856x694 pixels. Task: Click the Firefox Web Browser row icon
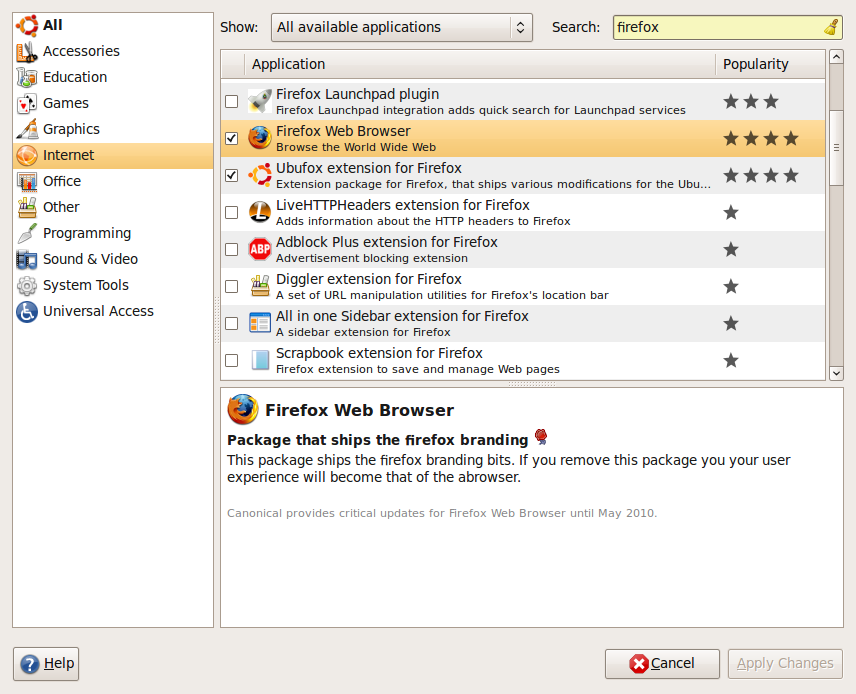tap(260, 138)
